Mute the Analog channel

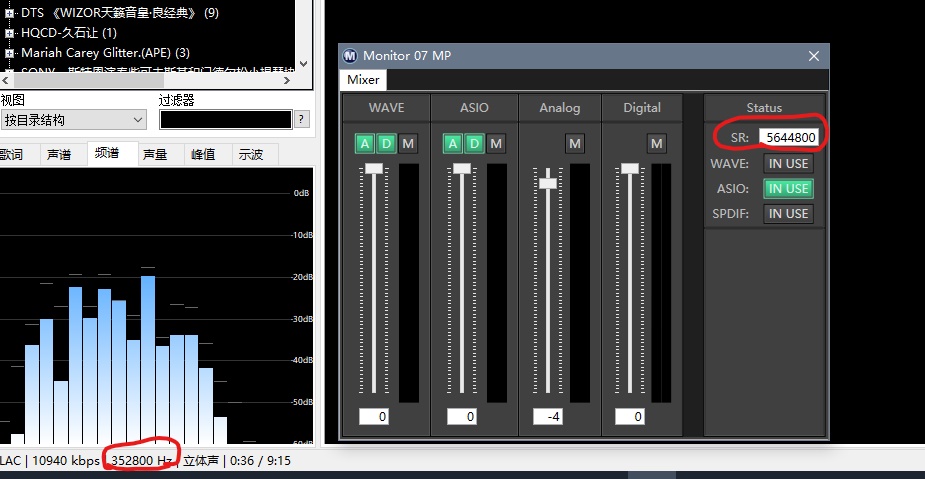574,144
